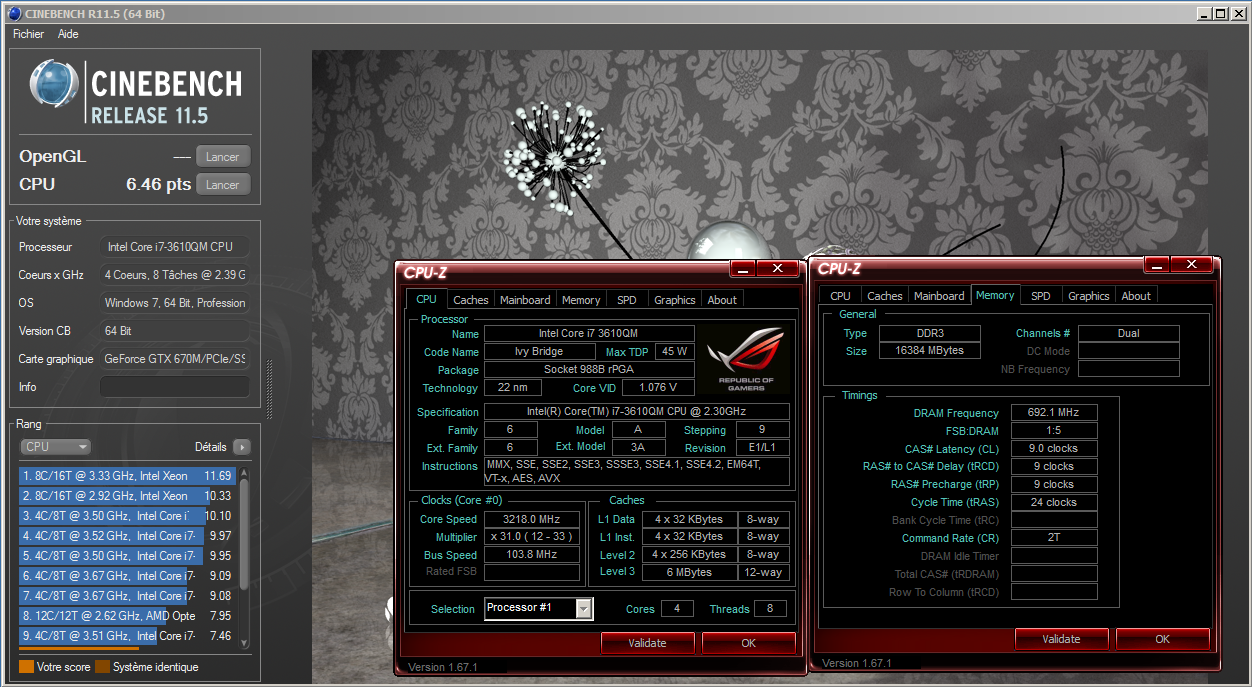Click the Votre score orange swatch
The width and height of the screenshot is (1252, 687).
click(27, 667)
